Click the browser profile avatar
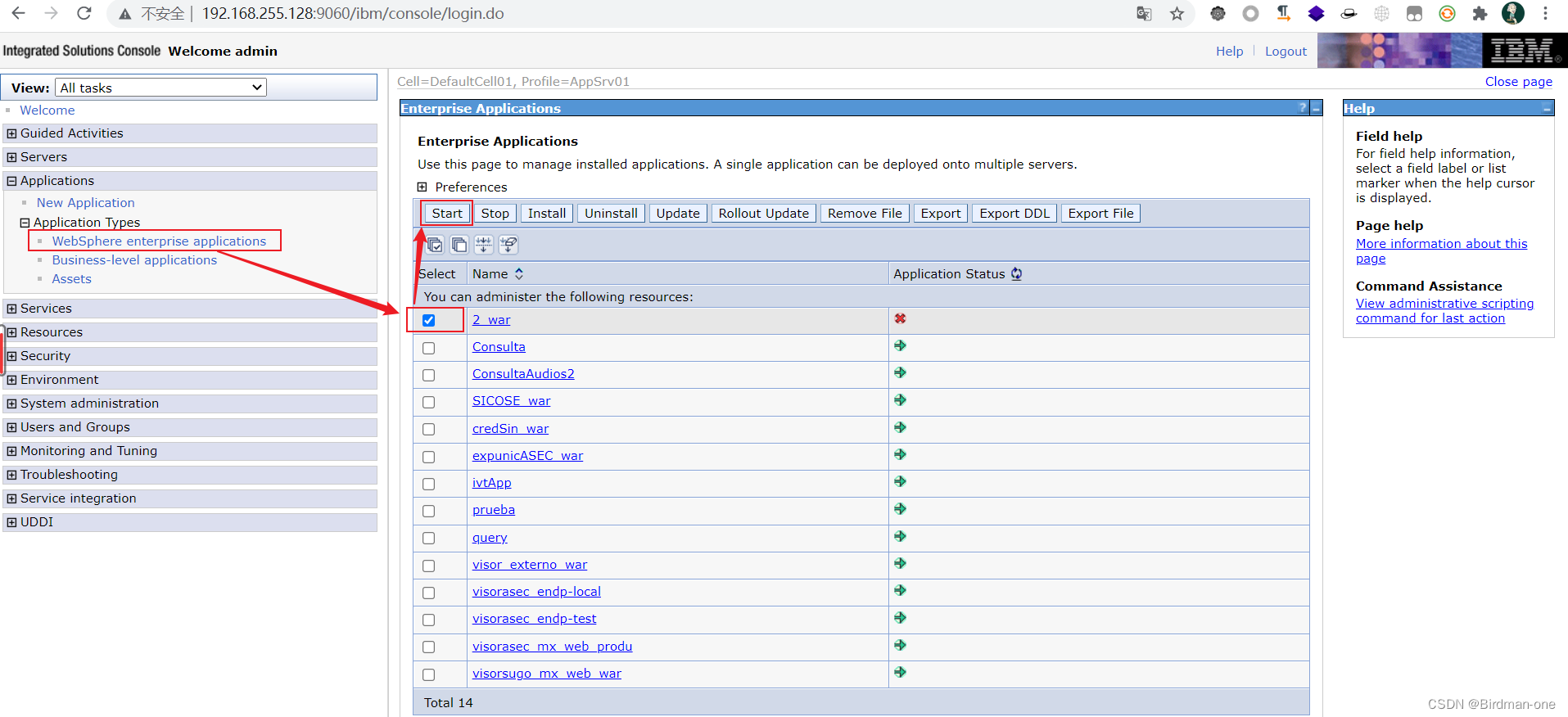The width and height of the screenshot is (1568, 717). tap(1512, 13)
